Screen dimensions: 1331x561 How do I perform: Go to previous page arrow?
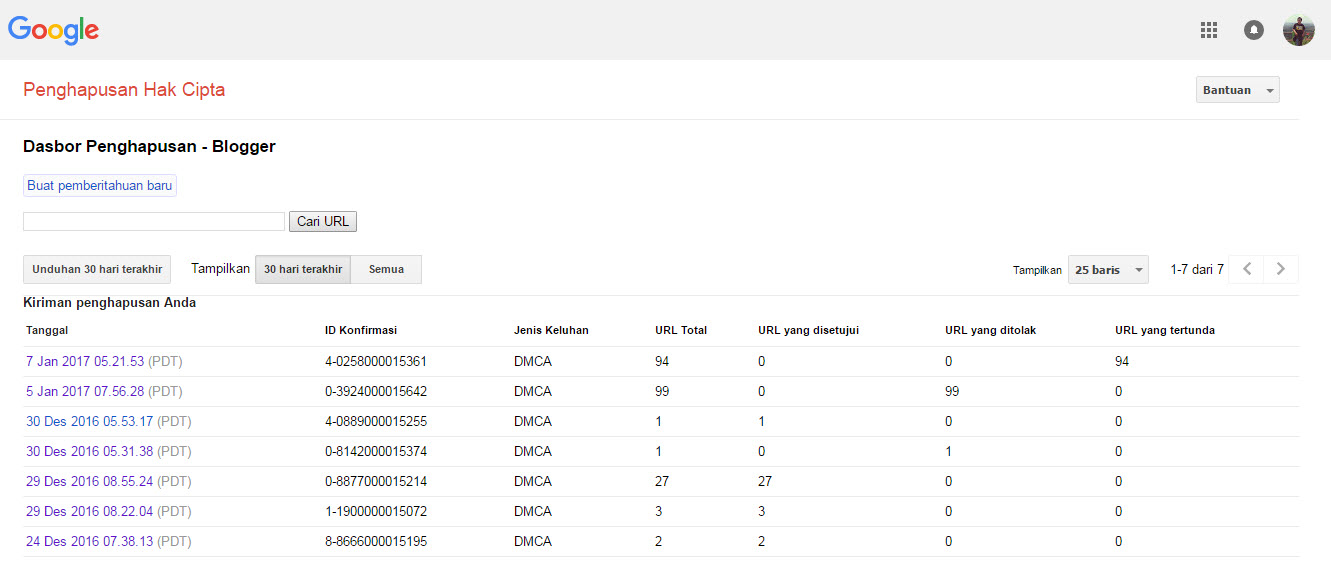[x=1246, y=269]
